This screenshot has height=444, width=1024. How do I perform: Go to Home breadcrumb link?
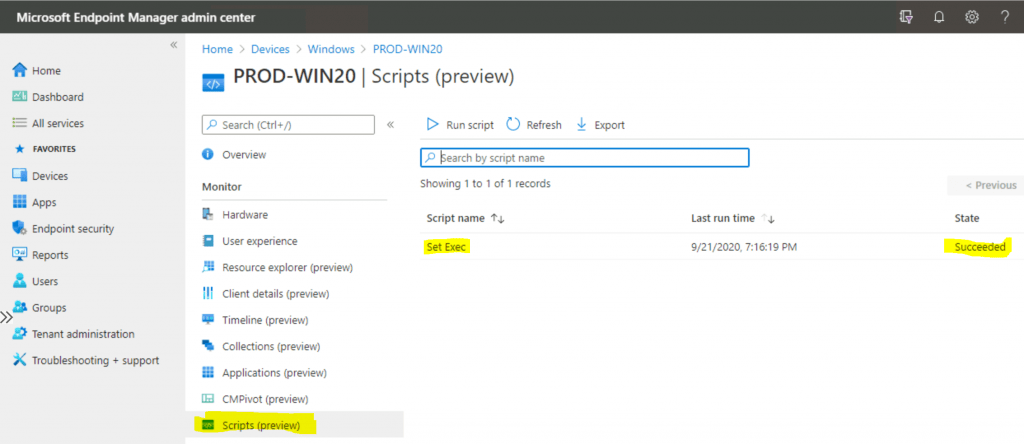click(217, 49)
